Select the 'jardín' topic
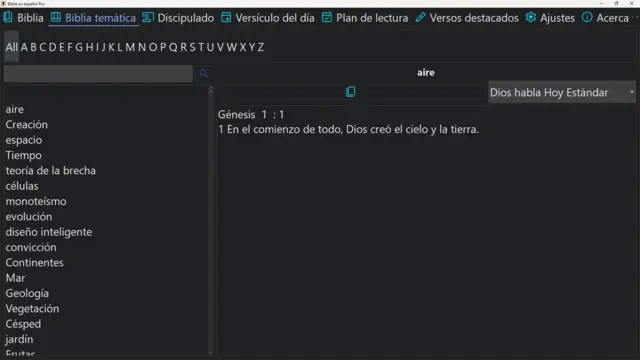 (19, 339)
